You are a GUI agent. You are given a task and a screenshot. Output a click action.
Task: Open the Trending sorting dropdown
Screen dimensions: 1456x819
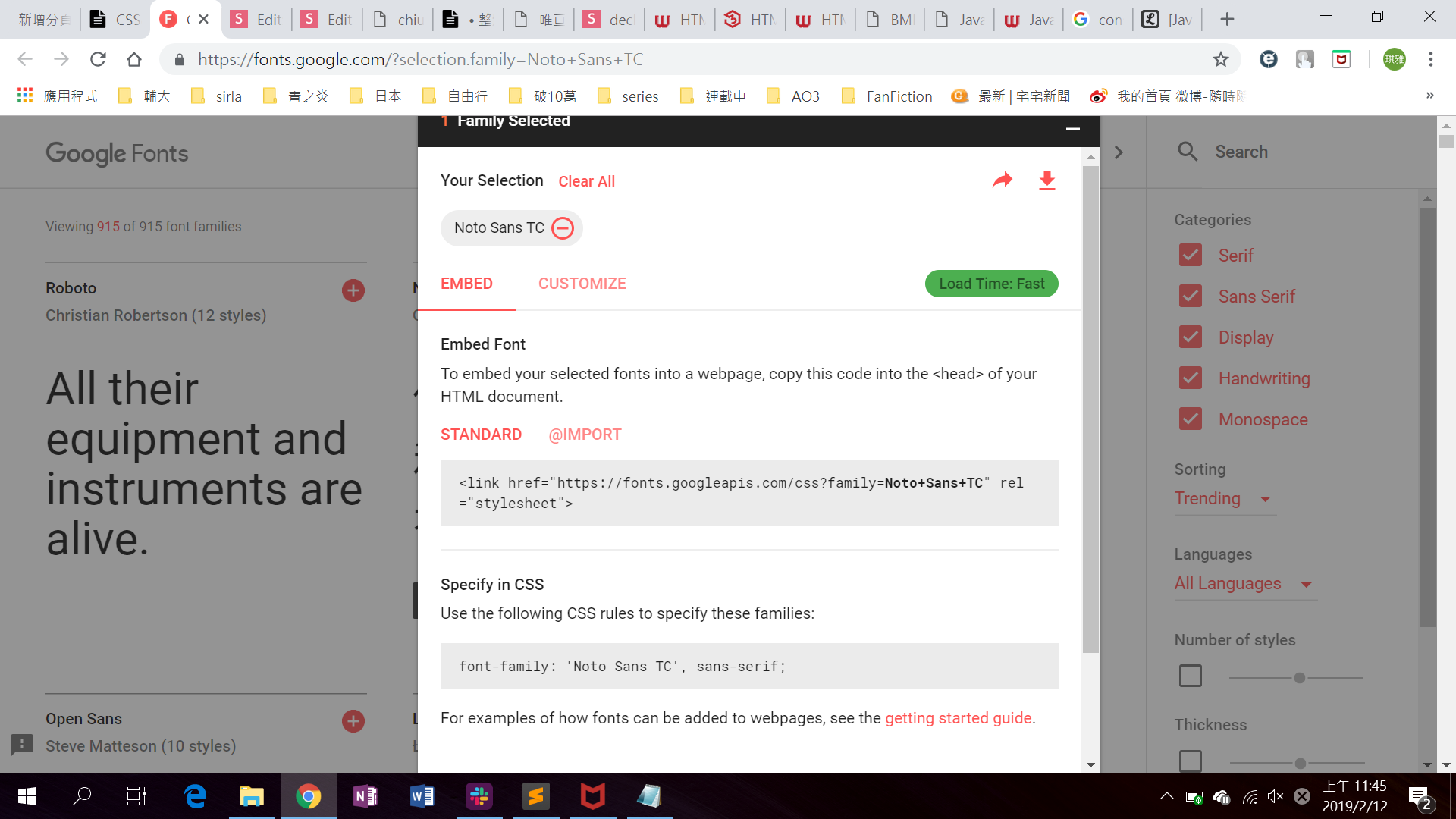click(x=1222, y=499)
